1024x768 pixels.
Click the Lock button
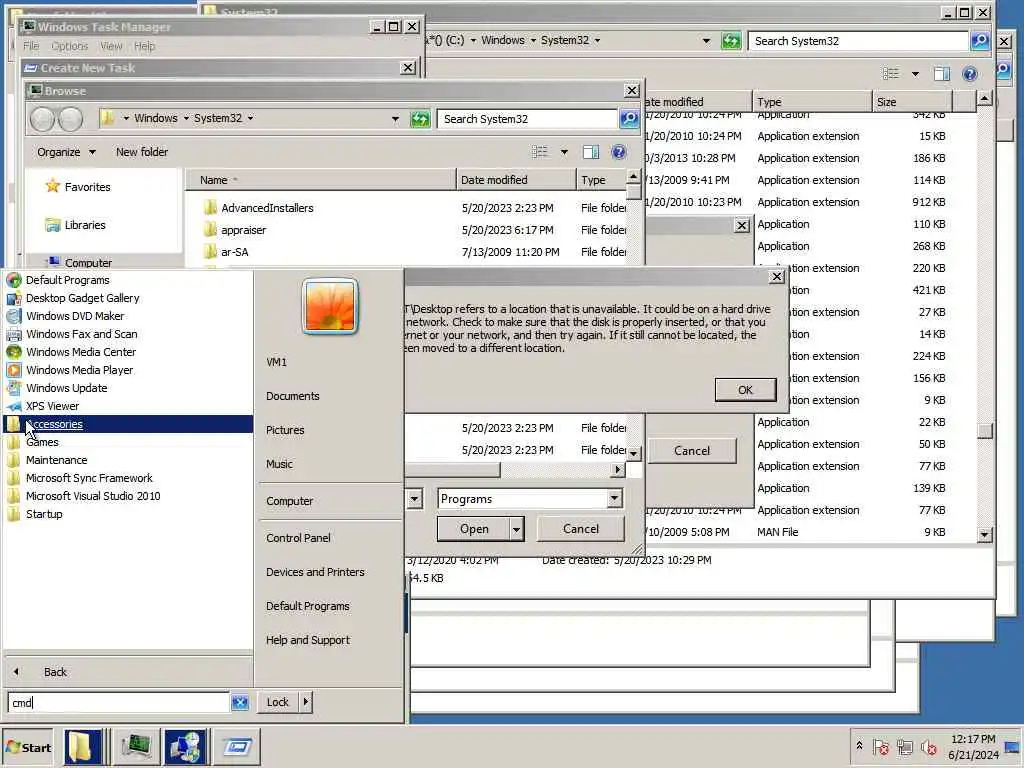tap(278, 702)
